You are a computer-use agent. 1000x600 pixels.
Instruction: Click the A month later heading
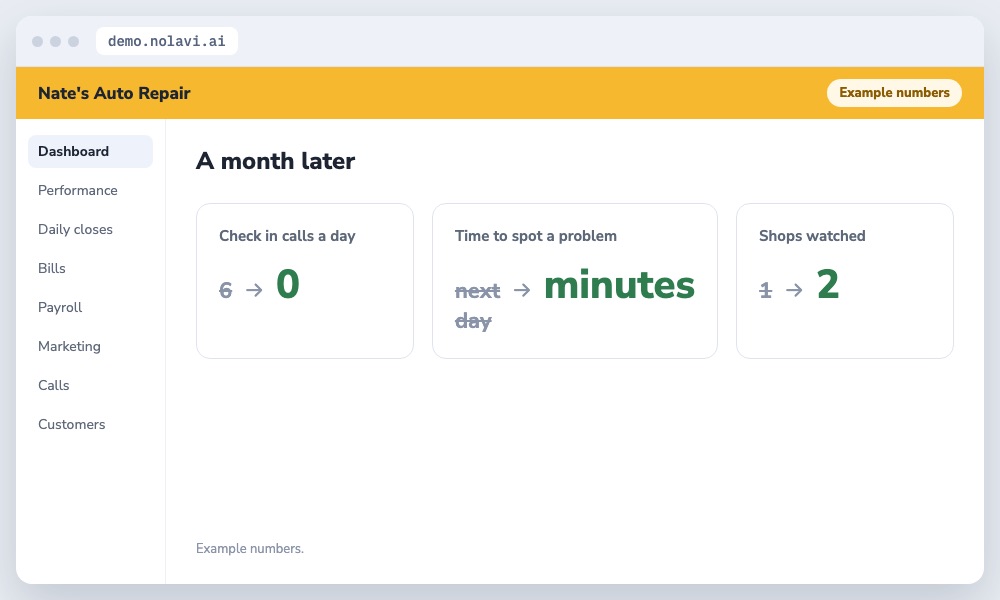[275, 161]
